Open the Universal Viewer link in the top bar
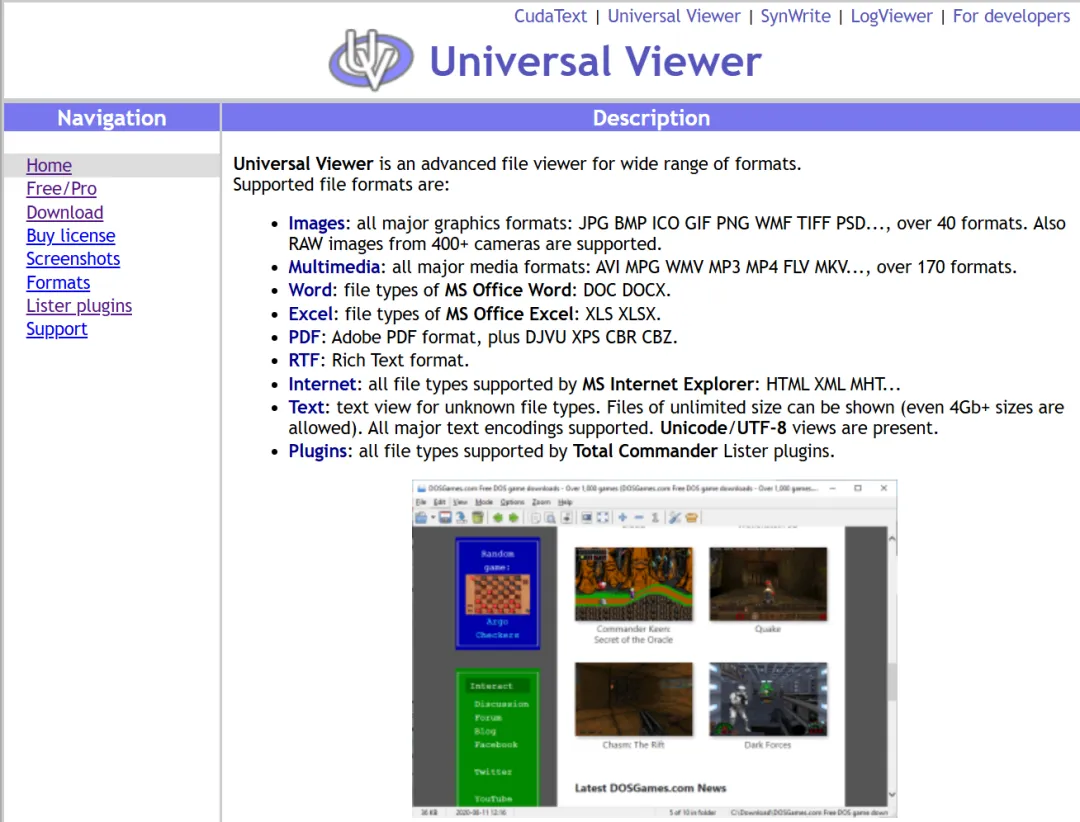1080x822 pixels. point(674,16)
